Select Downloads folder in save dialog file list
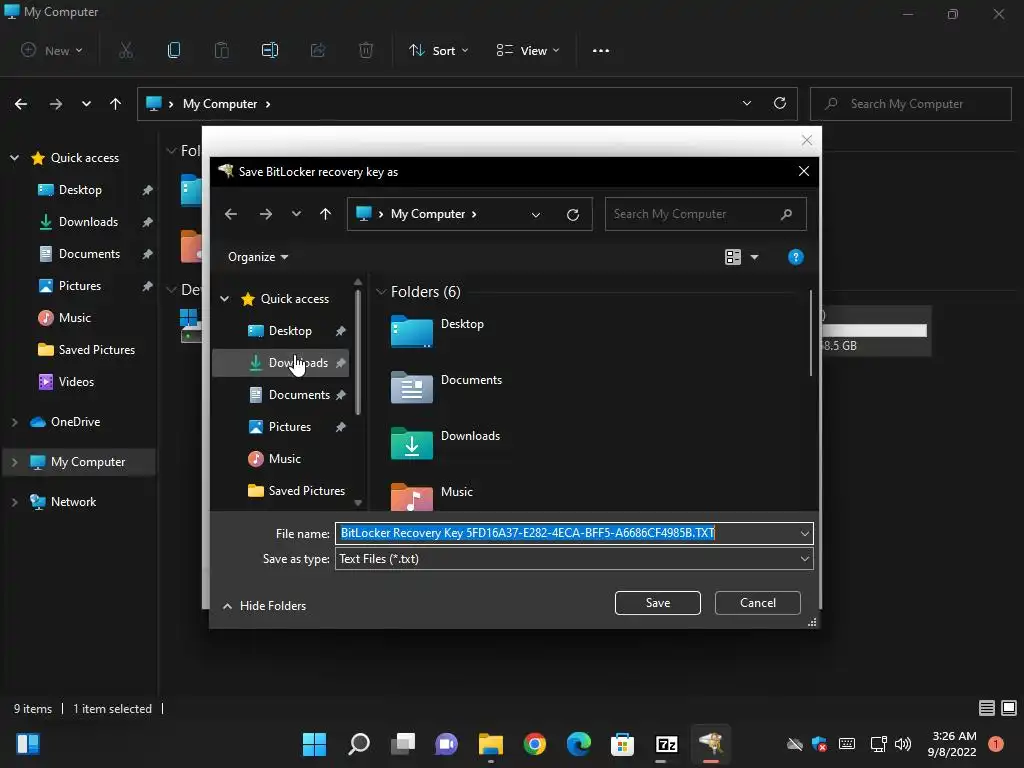 click(445, 443)
